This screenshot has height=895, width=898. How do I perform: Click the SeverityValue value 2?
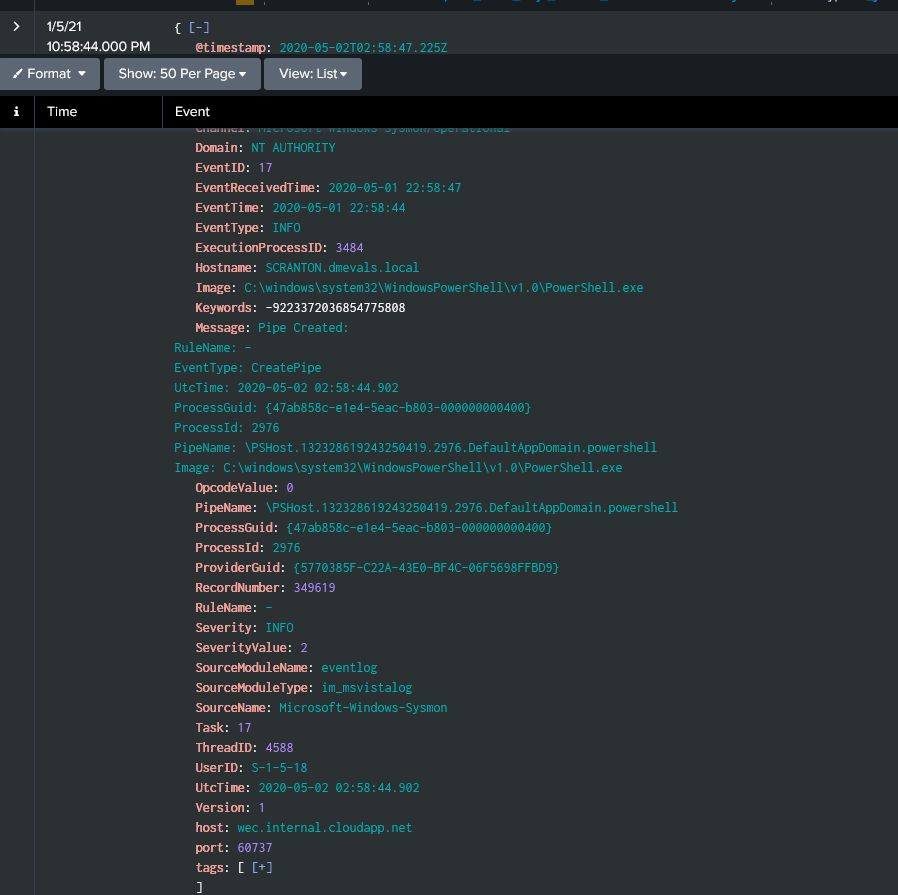click(x=304, y=648)
